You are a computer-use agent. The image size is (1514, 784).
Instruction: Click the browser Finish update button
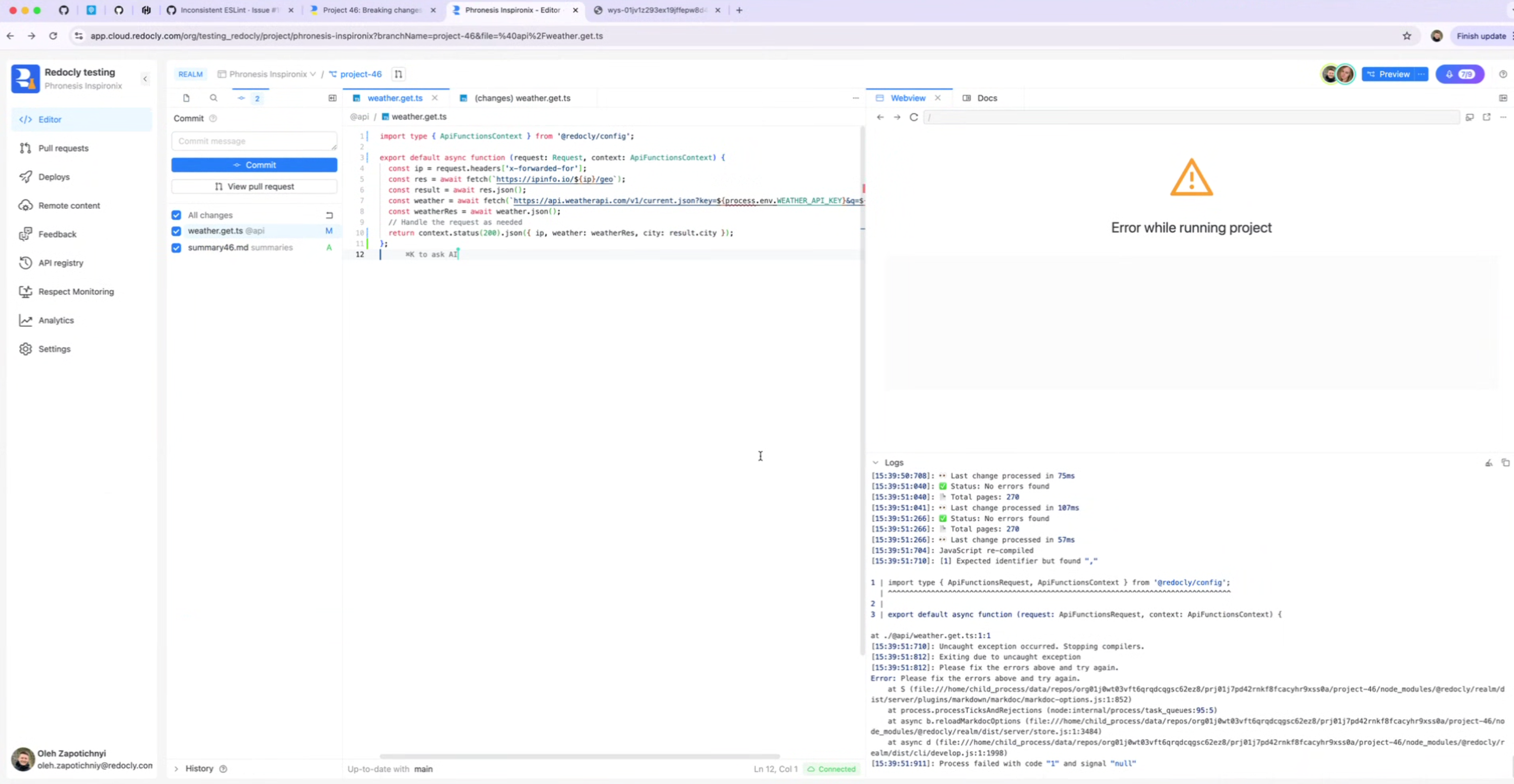1482,36
